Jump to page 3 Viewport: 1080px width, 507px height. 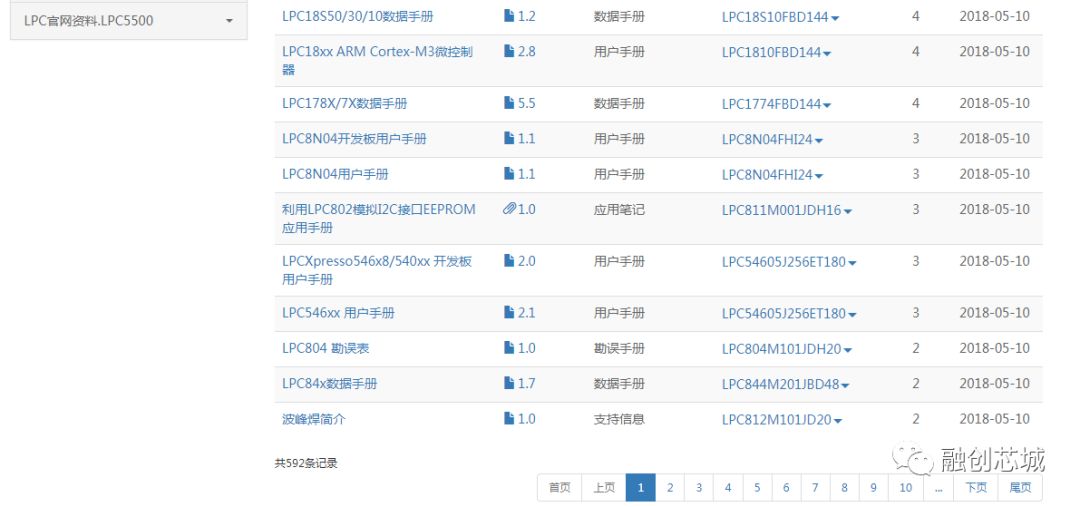tap(698, 488)
